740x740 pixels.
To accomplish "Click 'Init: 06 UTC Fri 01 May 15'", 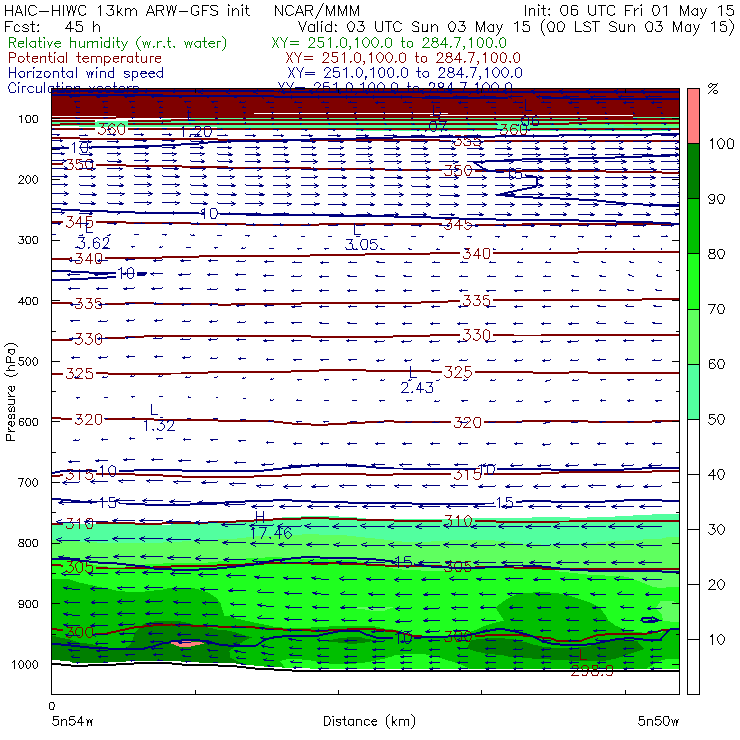I will (x=629, y=10).
